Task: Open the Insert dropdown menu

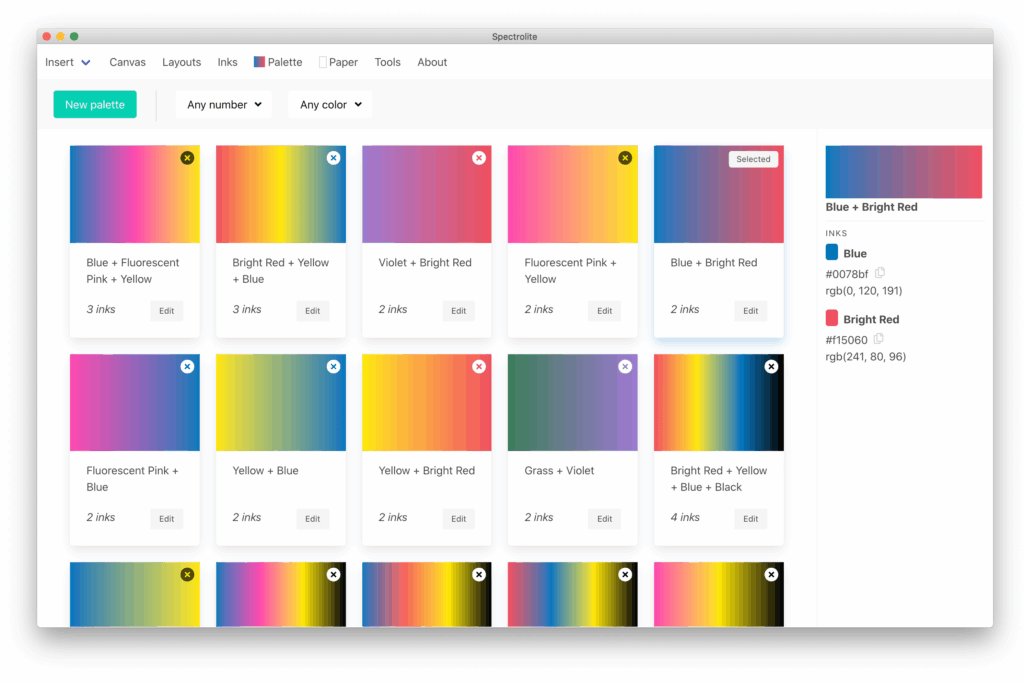Action: pos(67,62)
